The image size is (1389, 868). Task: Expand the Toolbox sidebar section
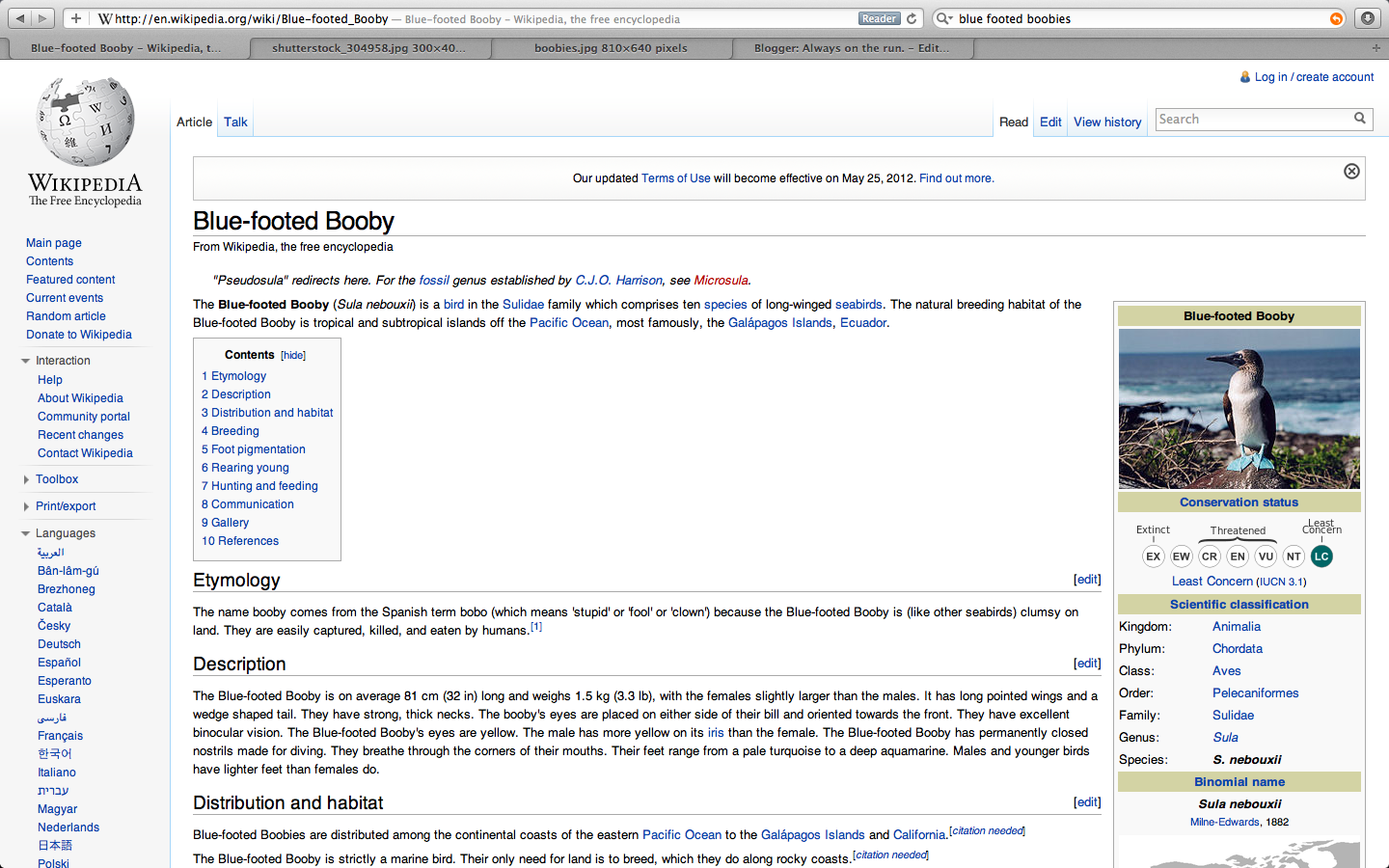[26, 479]
